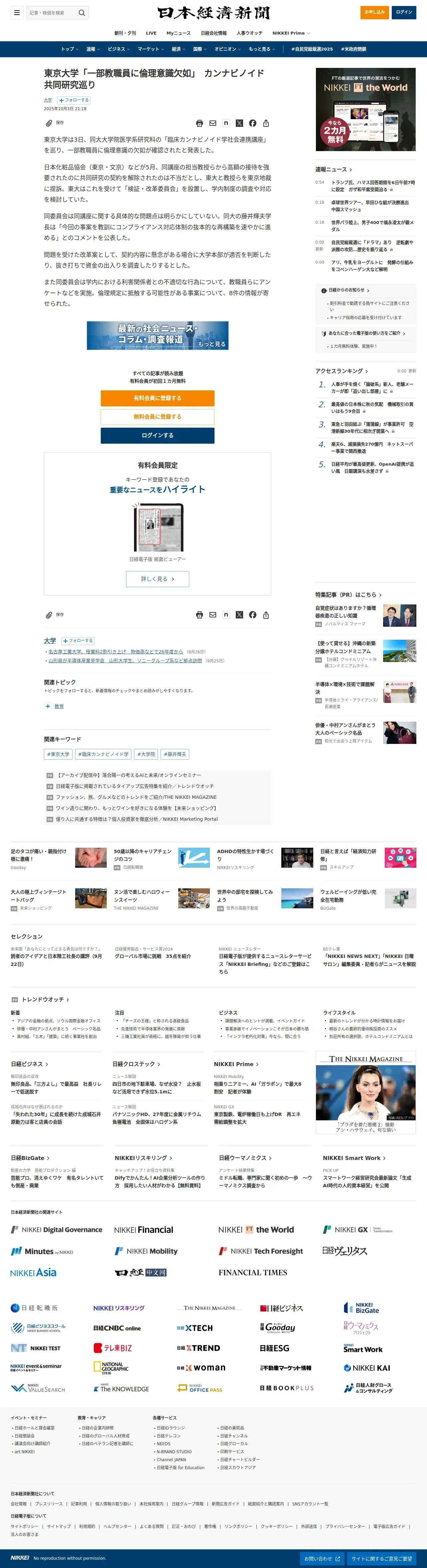Click the mail icon above the 大学 section
Image resolution: width=427 pixels, height=1568 pixels.
coord(213,615)
